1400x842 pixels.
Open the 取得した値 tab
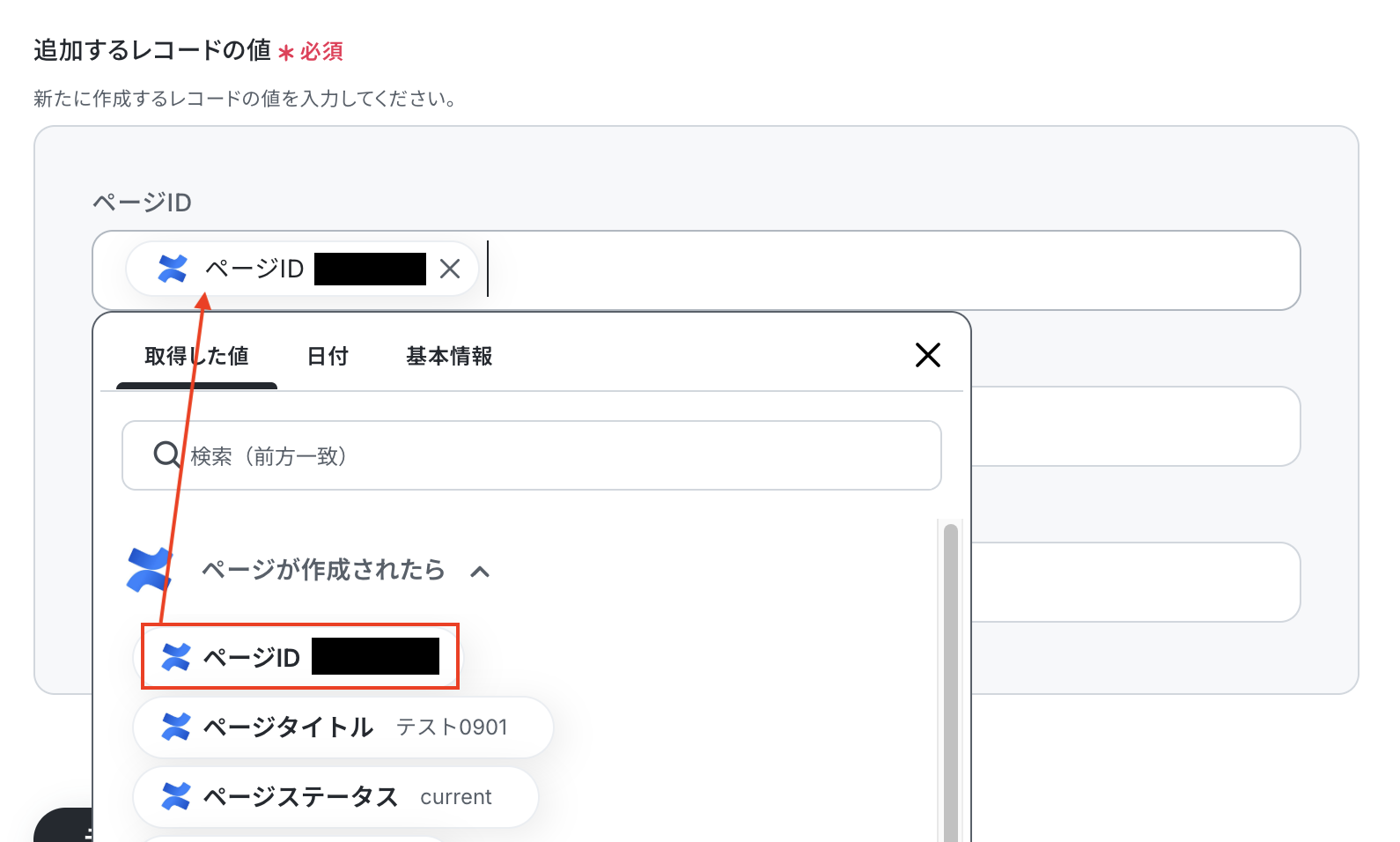pyautogui.click(x=196, y=356)
